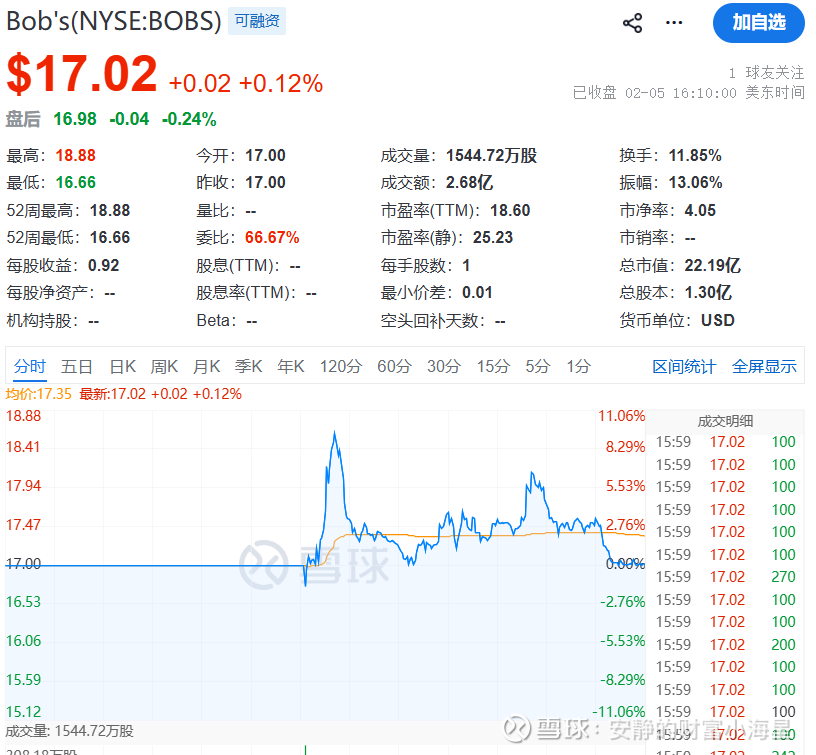Click 全屏显示 fullscreen link
The width and height of the screenshot is (816, 755).
coord(764,367)
